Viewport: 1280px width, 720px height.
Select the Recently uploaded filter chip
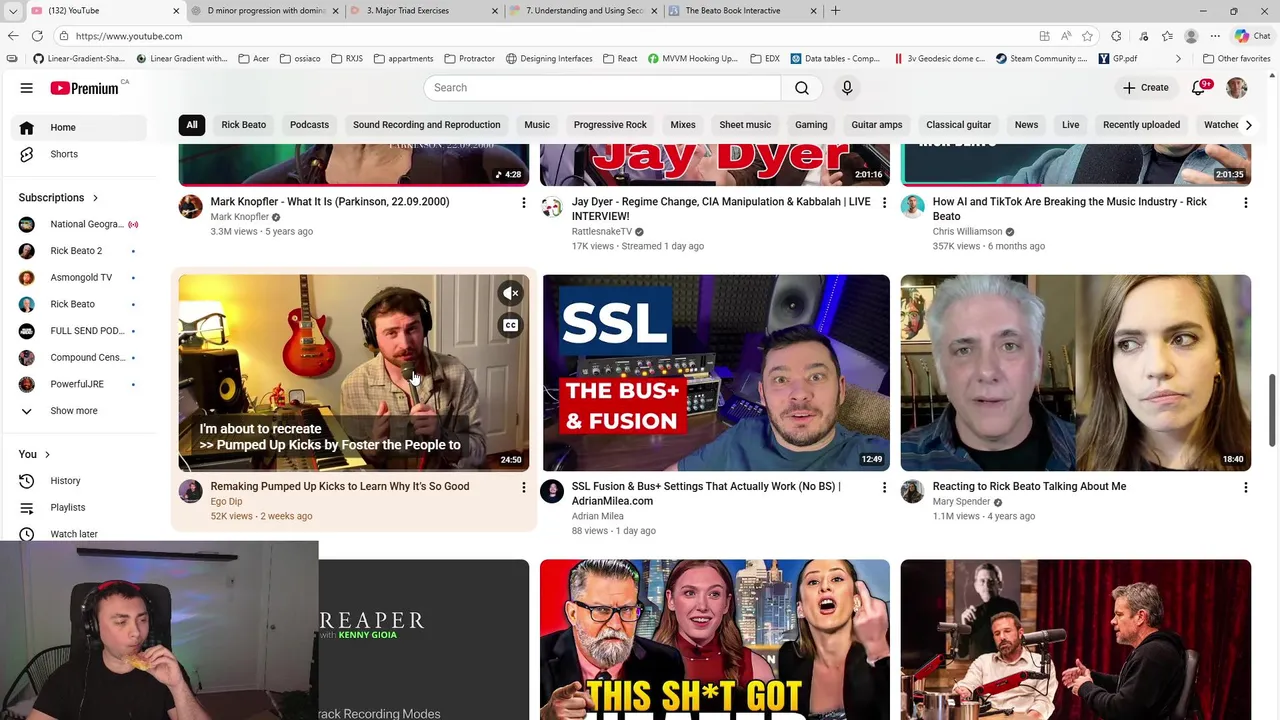(x=1141, y=125)
